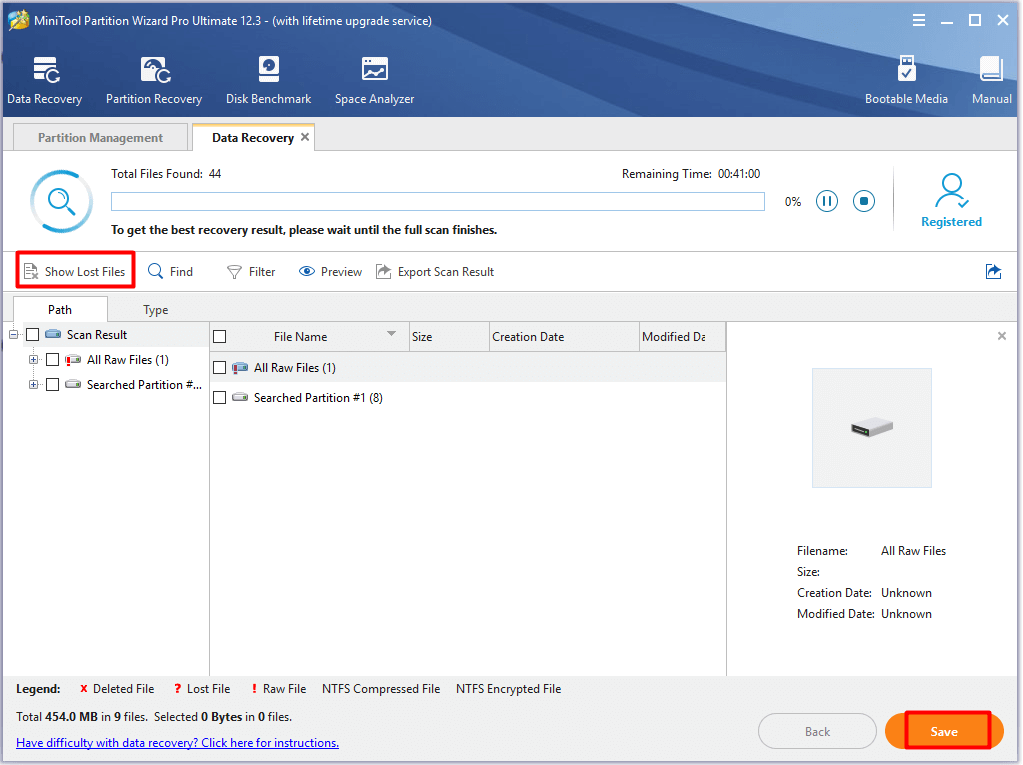Toggle the select-all checkbox in File Name header
This screenshot has width=1023, height=765.
click(x=220, y=337)
